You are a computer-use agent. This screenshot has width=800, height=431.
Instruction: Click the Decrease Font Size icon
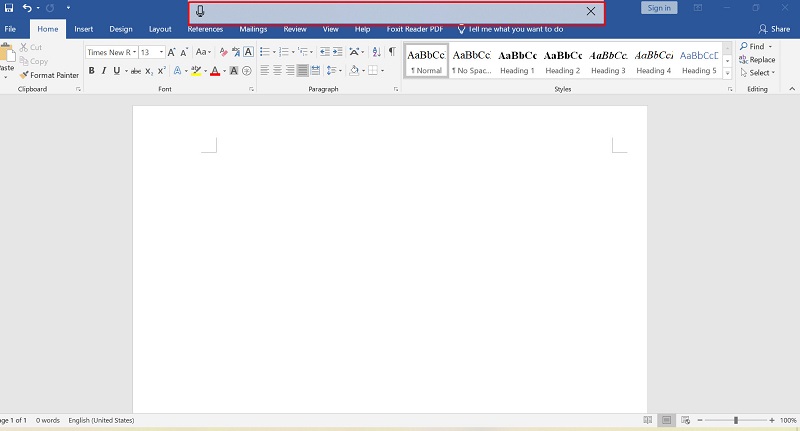click(x=184, y=52)
